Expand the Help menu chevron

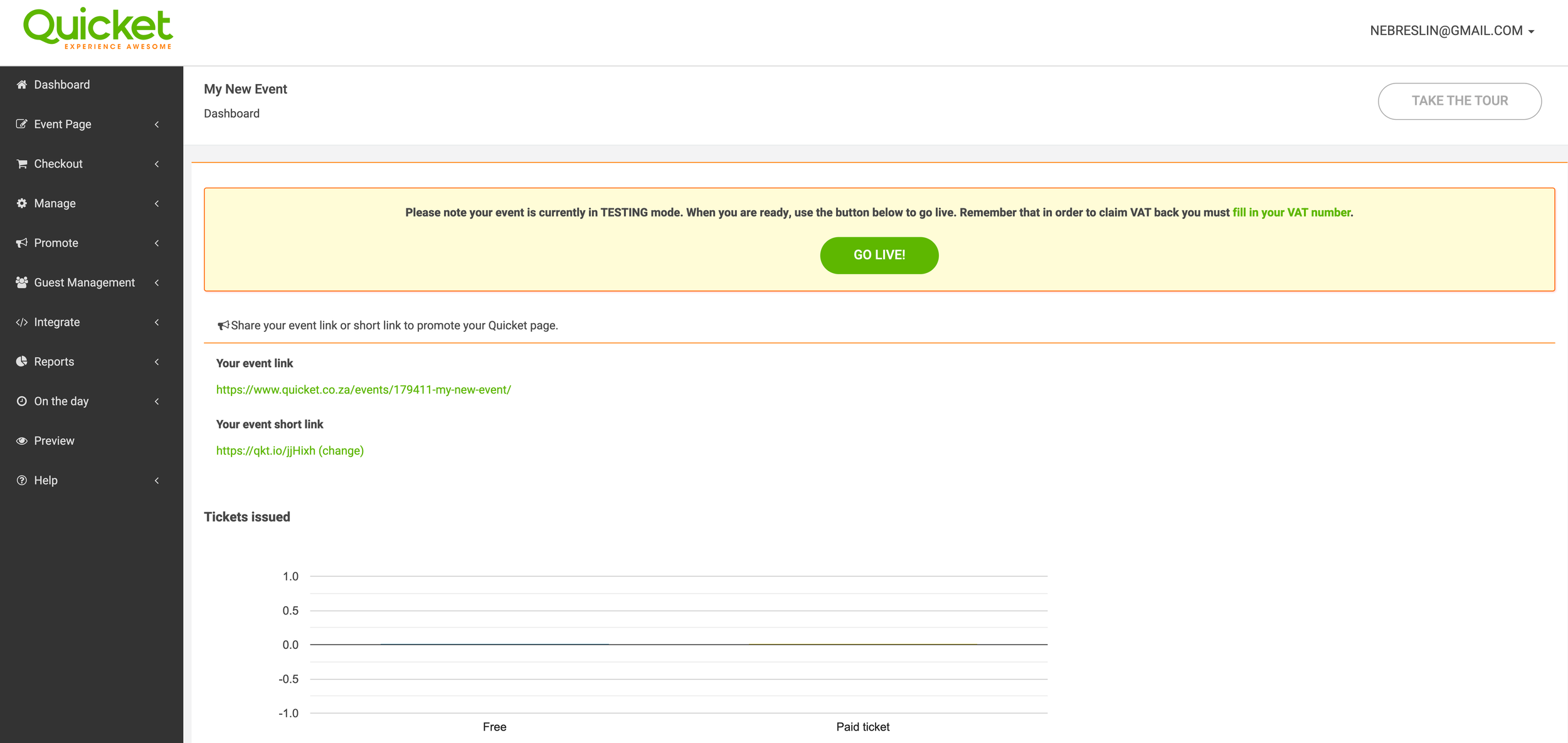[x=157, y=480]
